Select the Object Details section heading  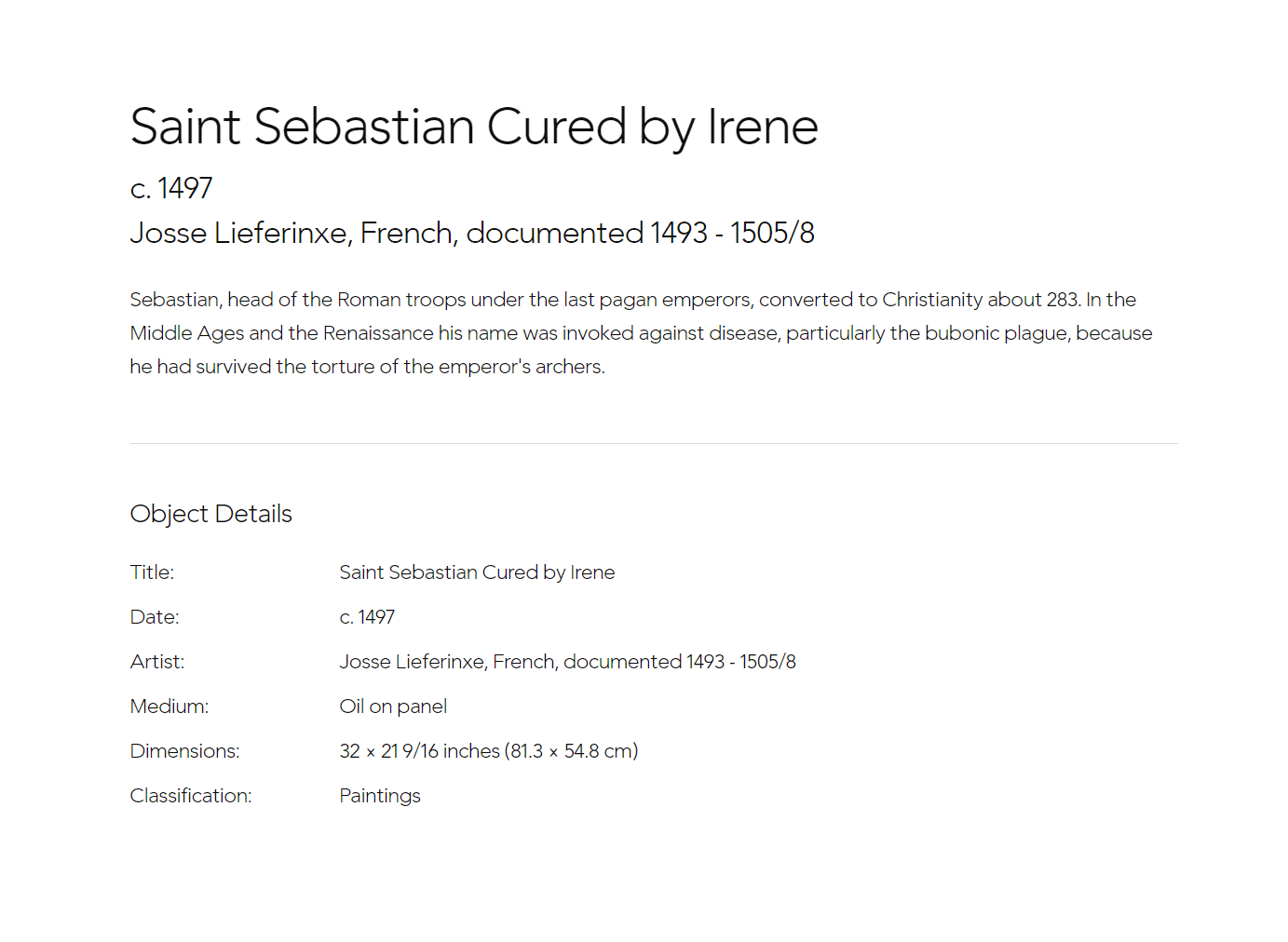tap(211, 514)
